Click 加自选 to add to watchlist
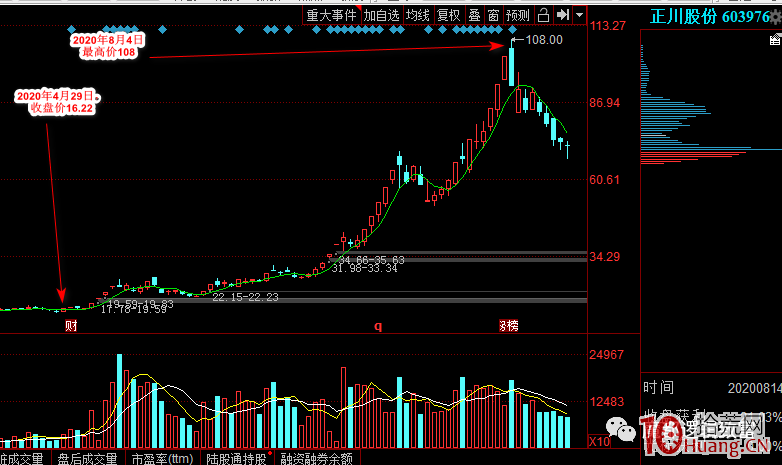782x465 pixels. [x=382, y=15]
